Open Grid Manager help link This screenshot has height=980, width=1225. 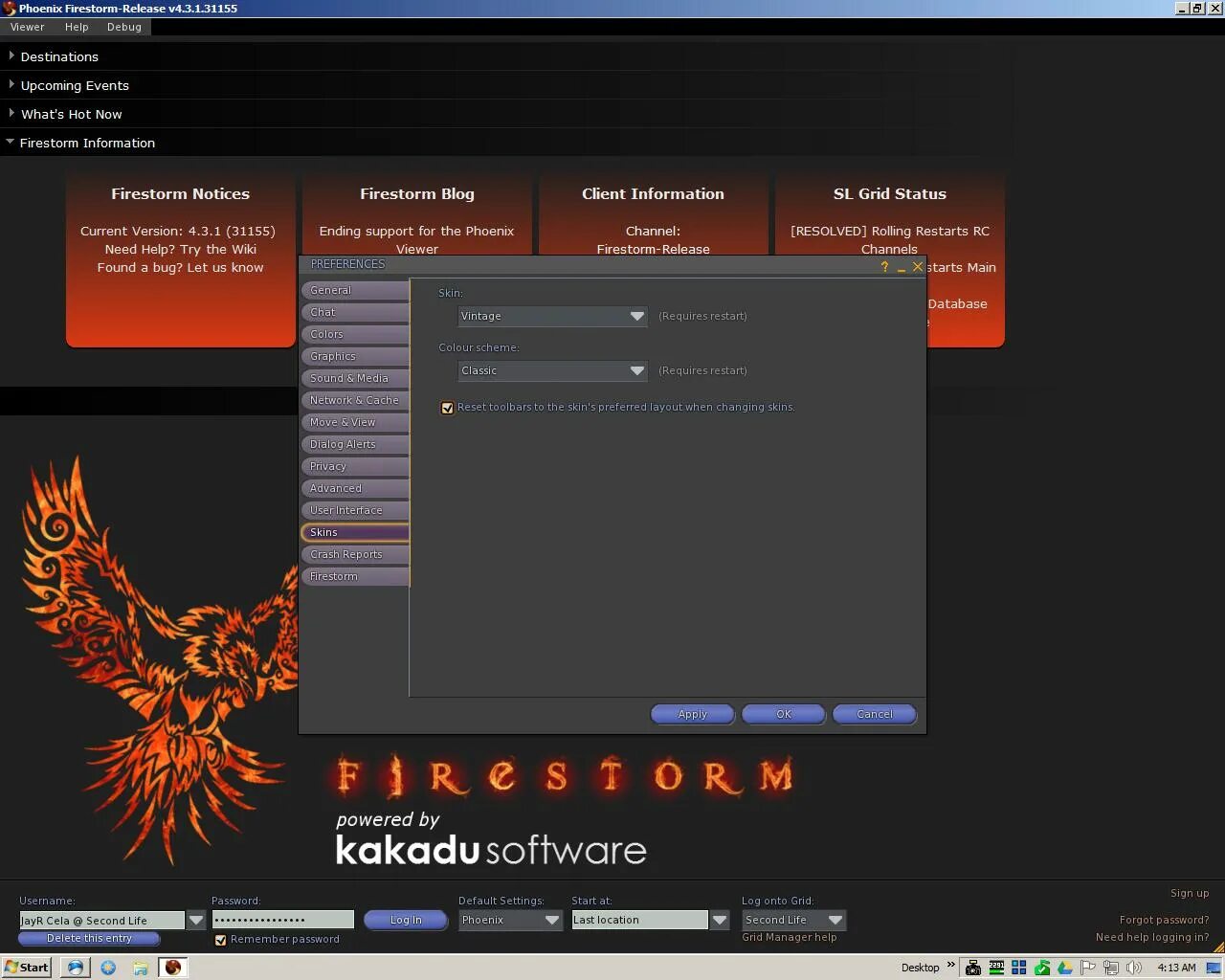tap(789, 937)
